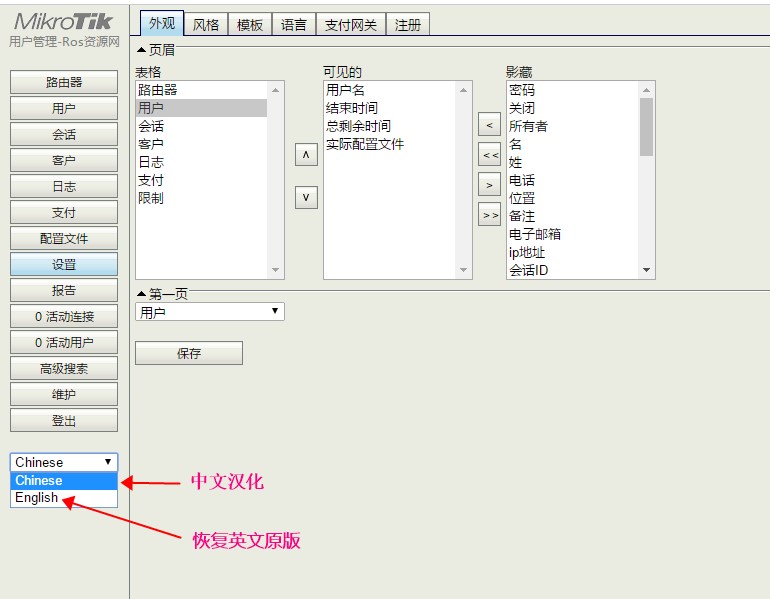
Task: Select 限制 in the 表格 list
Action: [202, 198]
